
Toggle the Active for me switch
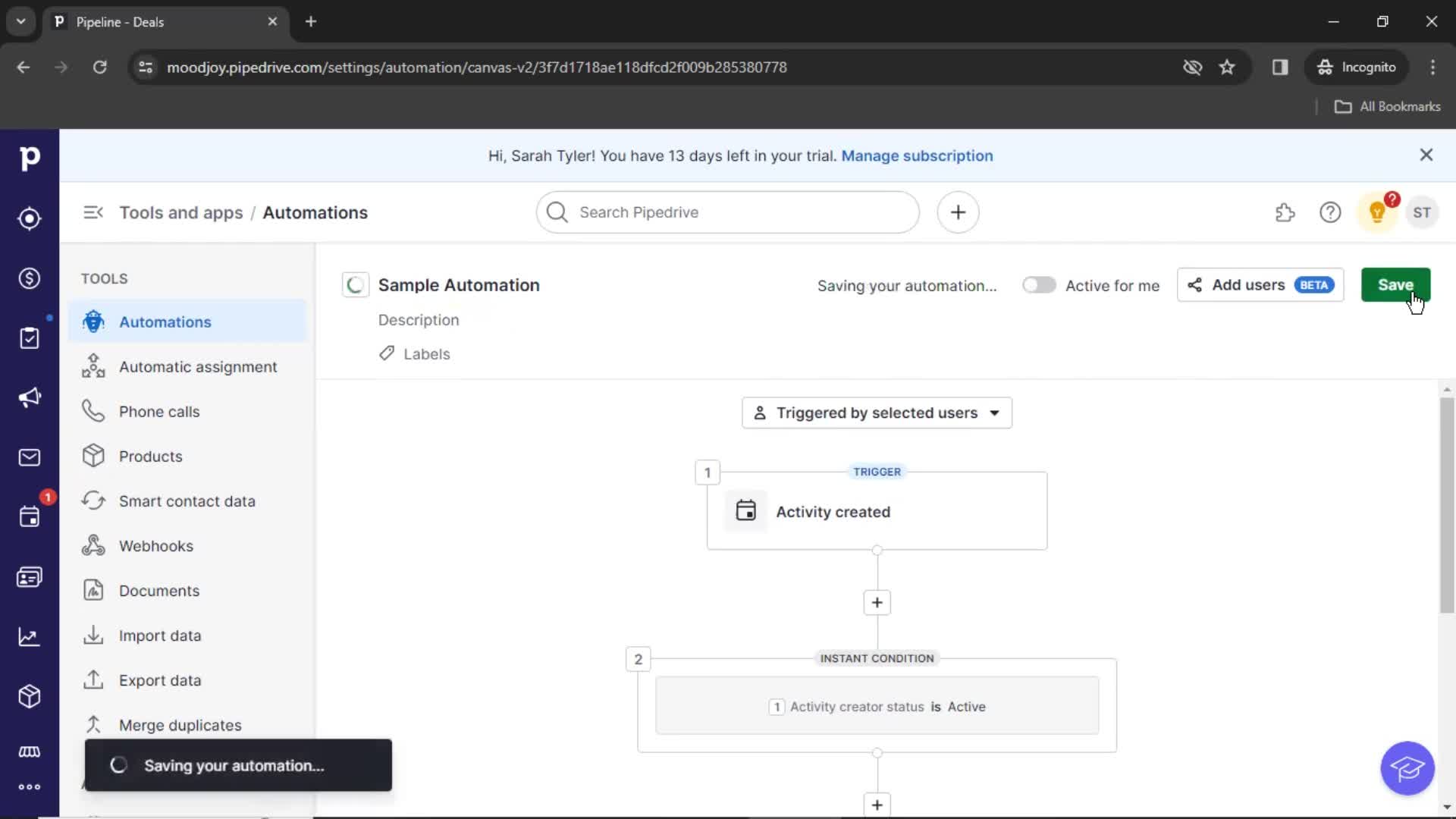coord(1037,285)
